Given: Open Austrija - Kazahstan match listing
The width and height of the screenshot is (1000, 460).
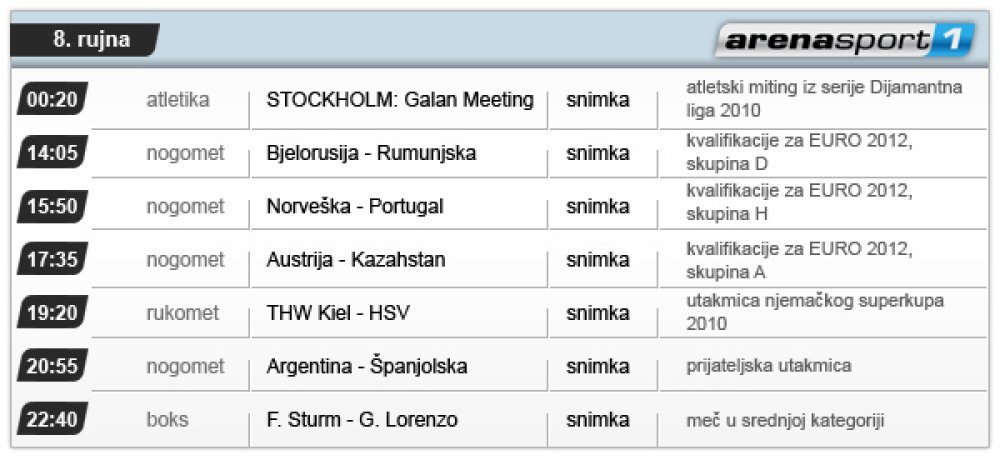Looking at the screenshot, I should 356,260.
